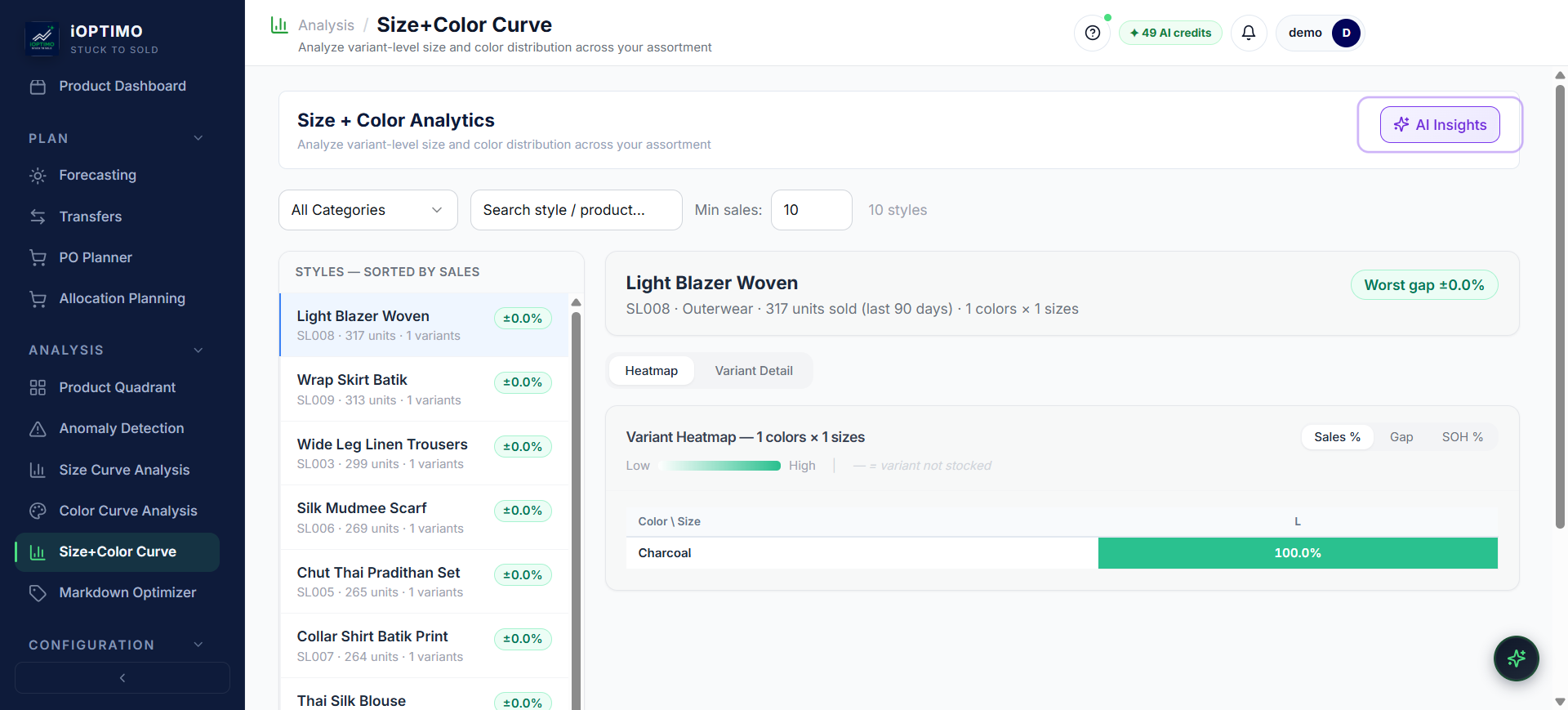Open the help question mark icon
Screen dimensions: 1568x710
[1092, 33]
